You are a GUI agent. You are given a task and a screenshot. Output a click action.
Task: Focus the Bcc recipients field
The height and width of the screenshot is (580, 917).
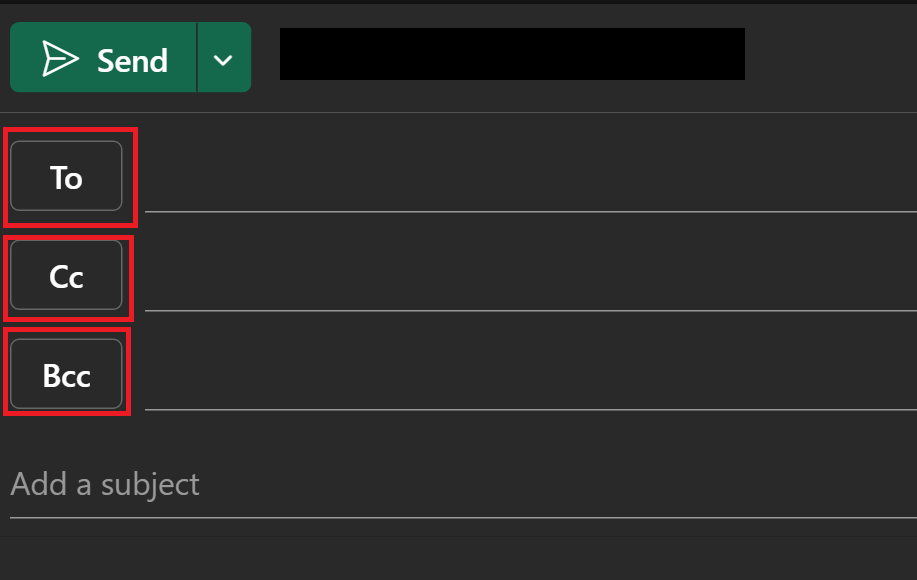(530, 374)
